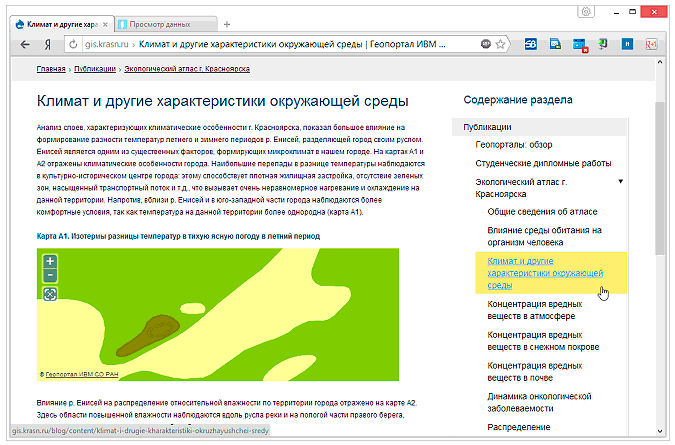Screen dimensions: 675x445
Task: Go to Главная breadcrumb link
Action: 50,70
